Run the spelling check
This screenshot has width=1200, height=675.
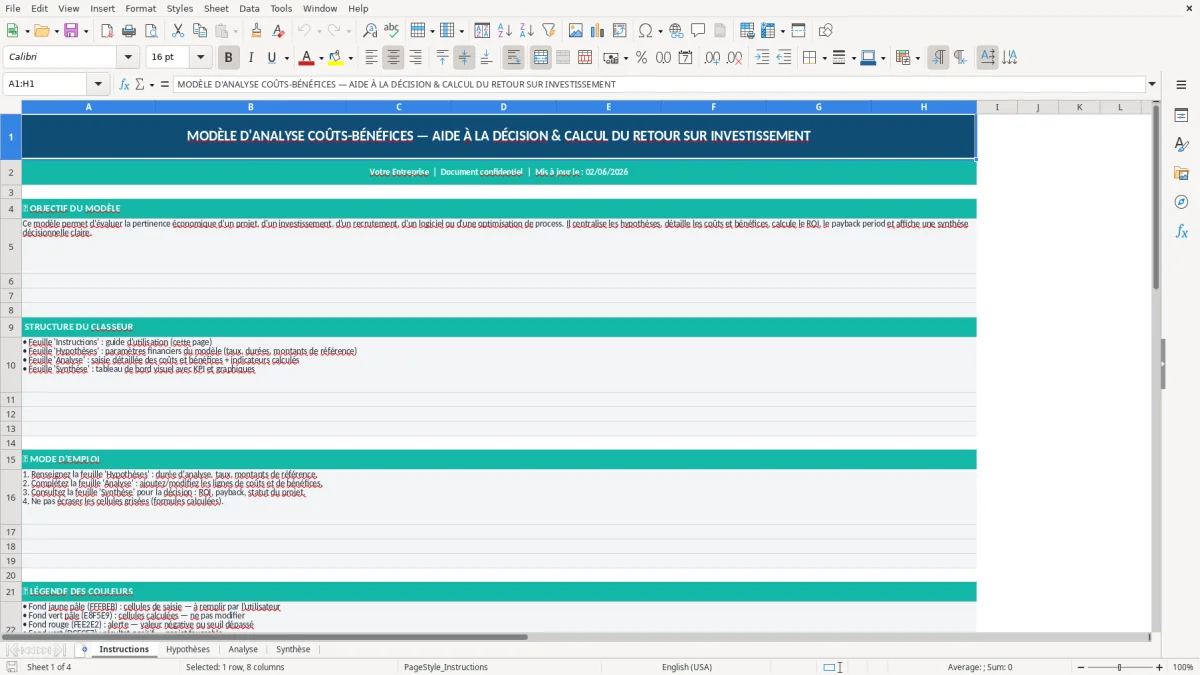click(392, 31)
